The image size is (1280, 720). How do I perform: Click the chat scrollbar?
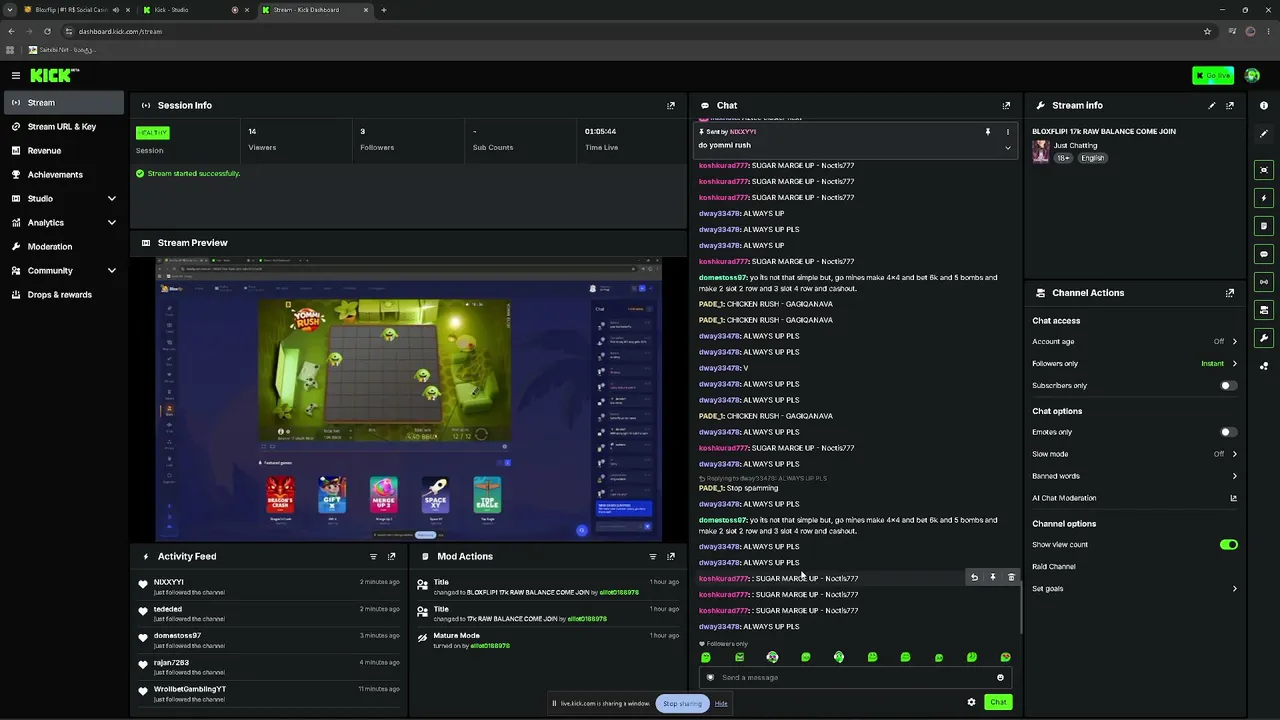click(x=1021, y=605)
